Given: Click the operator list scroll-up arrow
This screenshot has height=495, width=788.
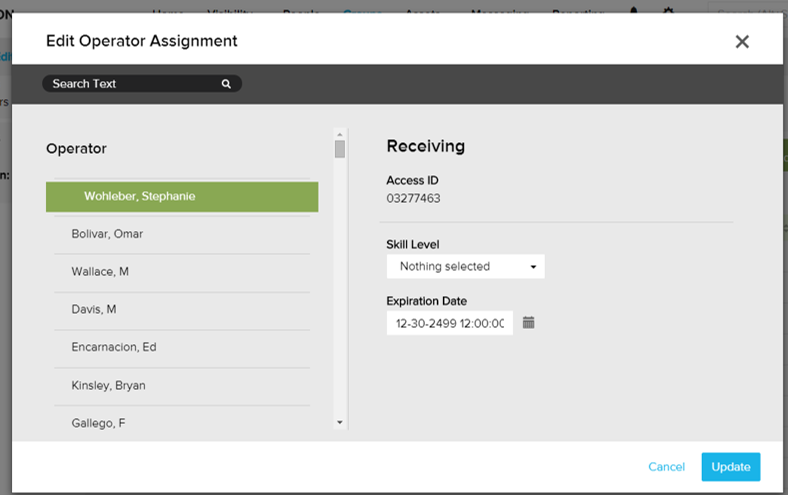Looking at the screenshot, I should [x=340, y=133].
